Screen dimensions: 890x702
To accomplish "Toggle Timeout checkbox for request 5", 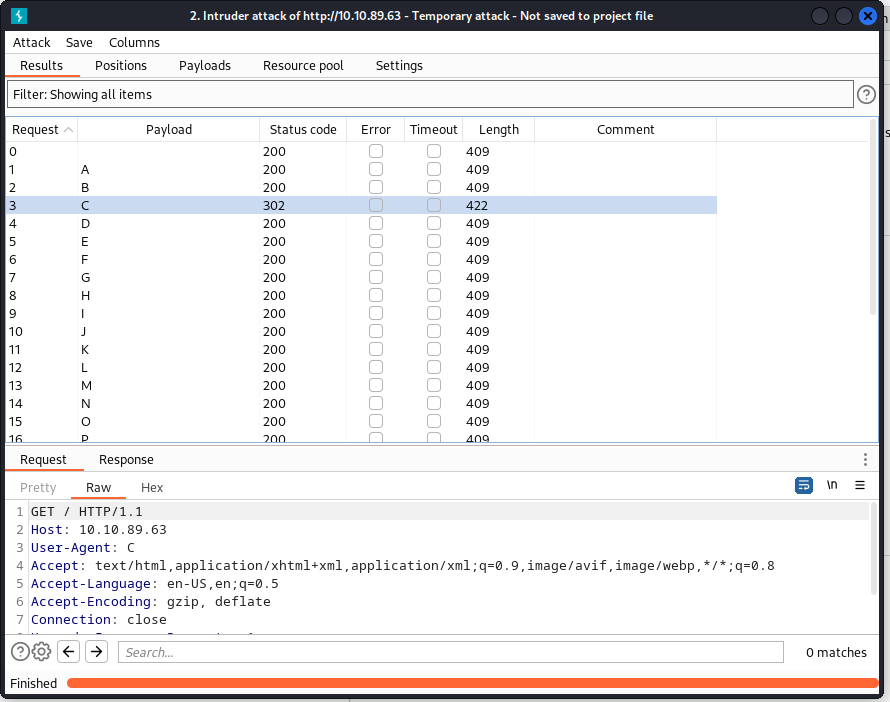I will [434, 242].
